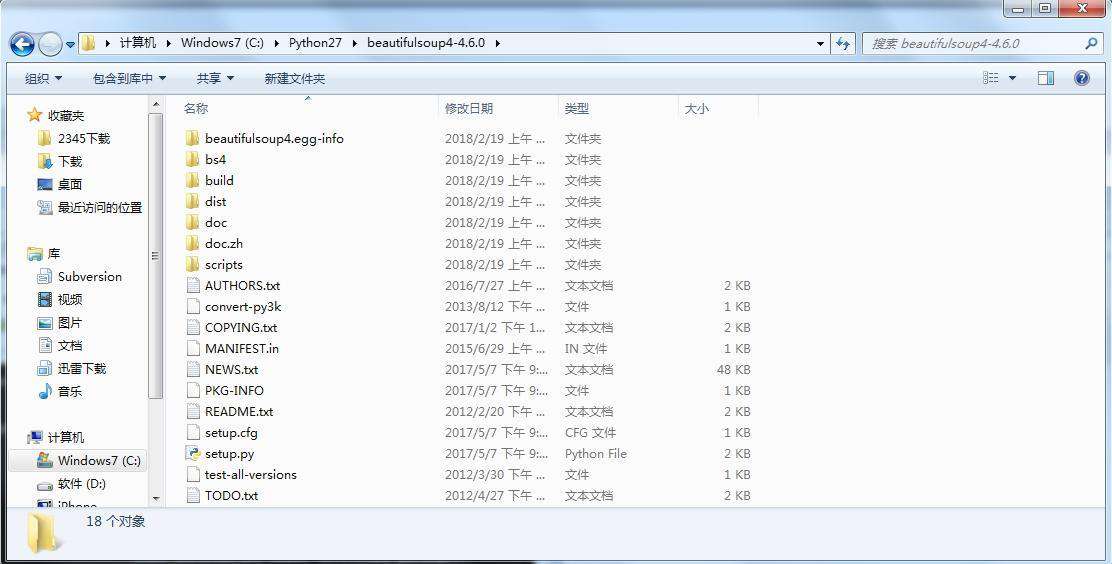Viewport: 1112px width, 564px height.
Task: Select 库 in navigation pane
Action: coord(53,254)
